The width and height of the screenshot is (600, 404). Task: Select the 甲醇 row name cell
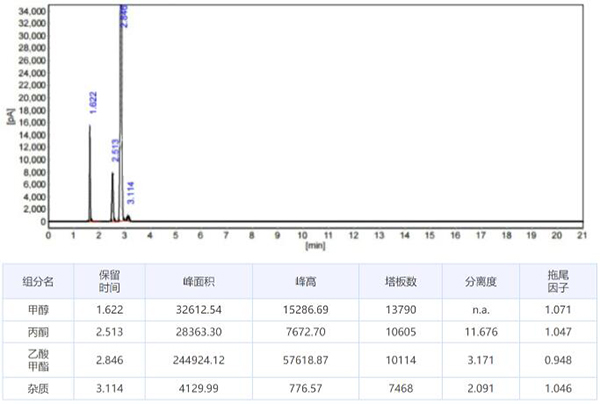(39, 312)
